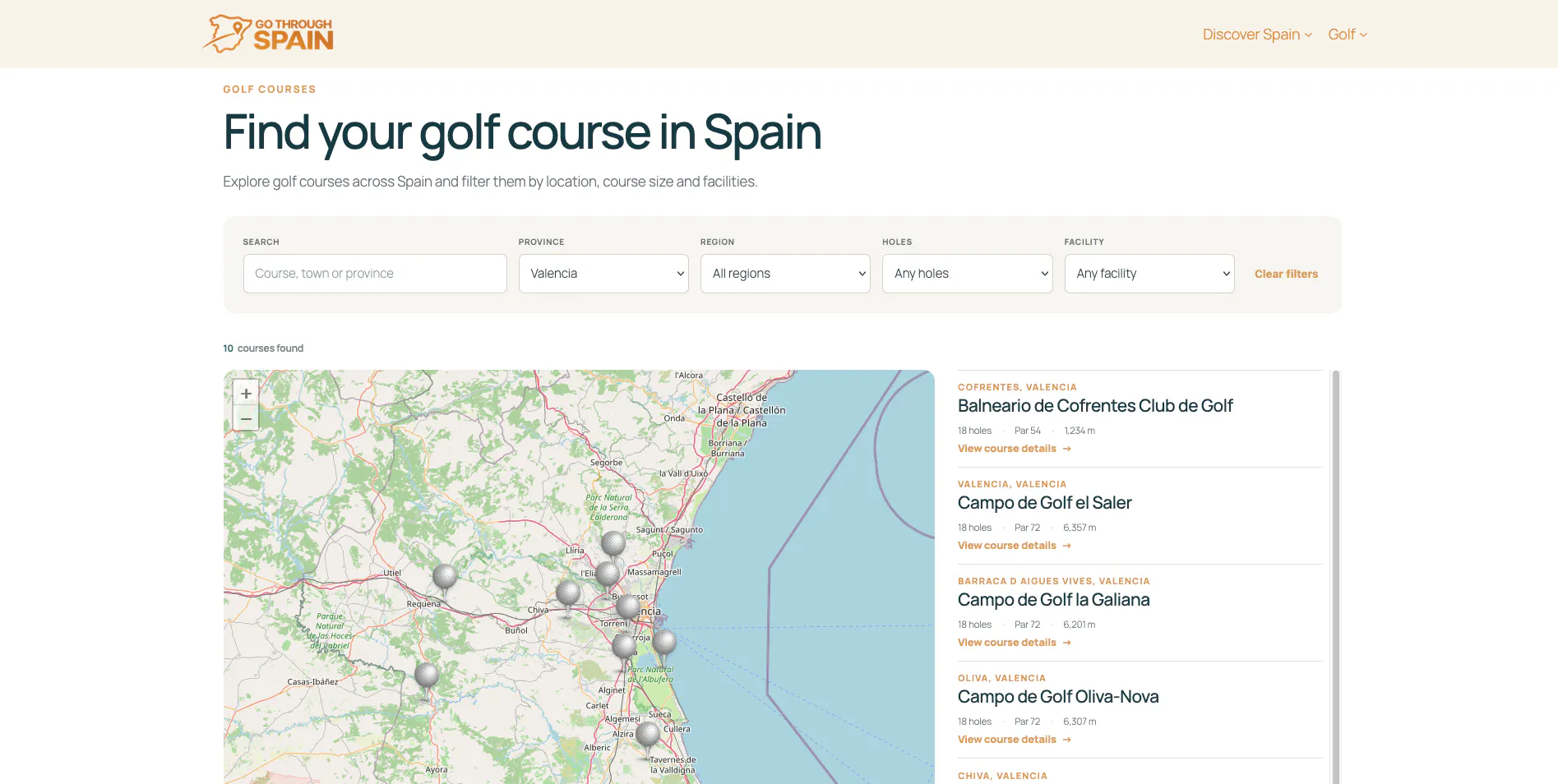This screenshot has width=1558, height=784.
Task: View course details for Campo de Golf el Saler
Action: coord(1015,546)
